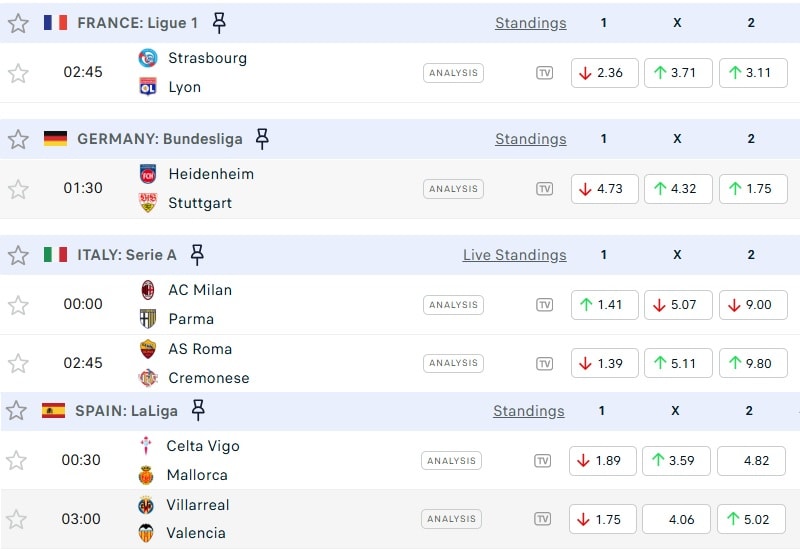The image size is (800, 552).
Task: Pin the Italy Serie A league
Action: (x=197, y=255)
